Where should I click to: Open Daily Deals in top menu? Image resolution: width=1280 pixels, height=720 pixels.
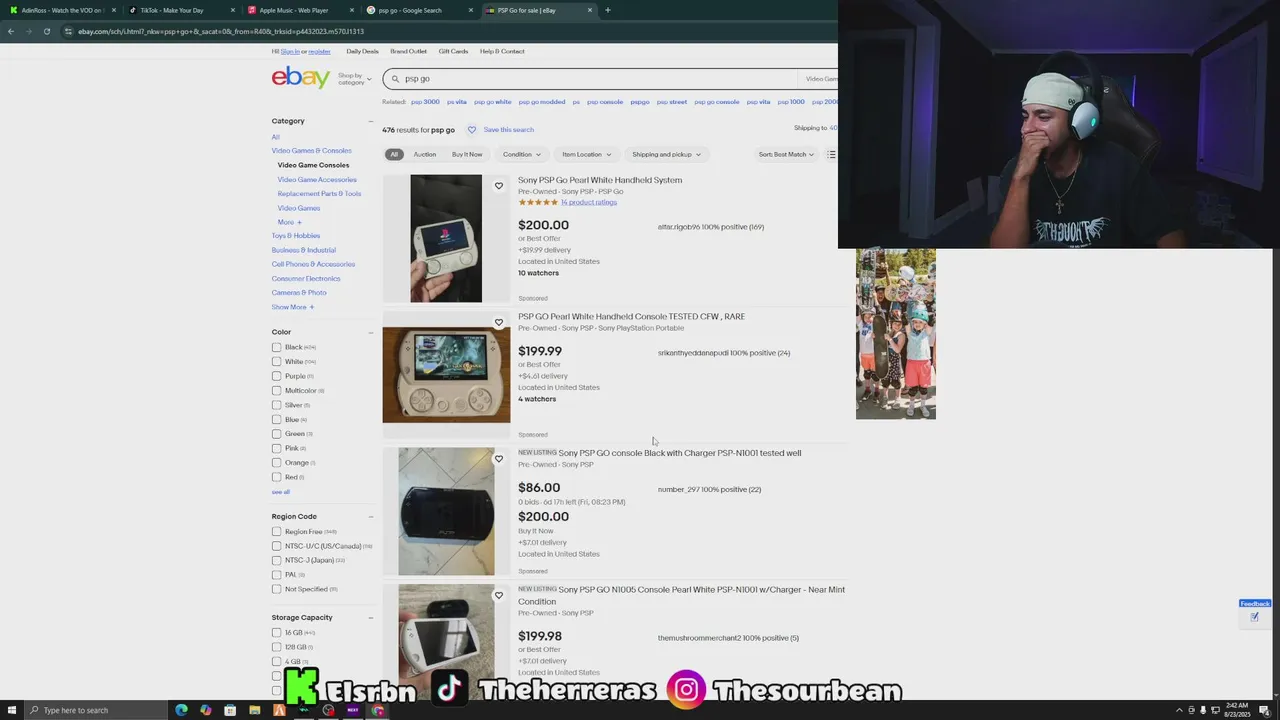(x=362, y=51)
